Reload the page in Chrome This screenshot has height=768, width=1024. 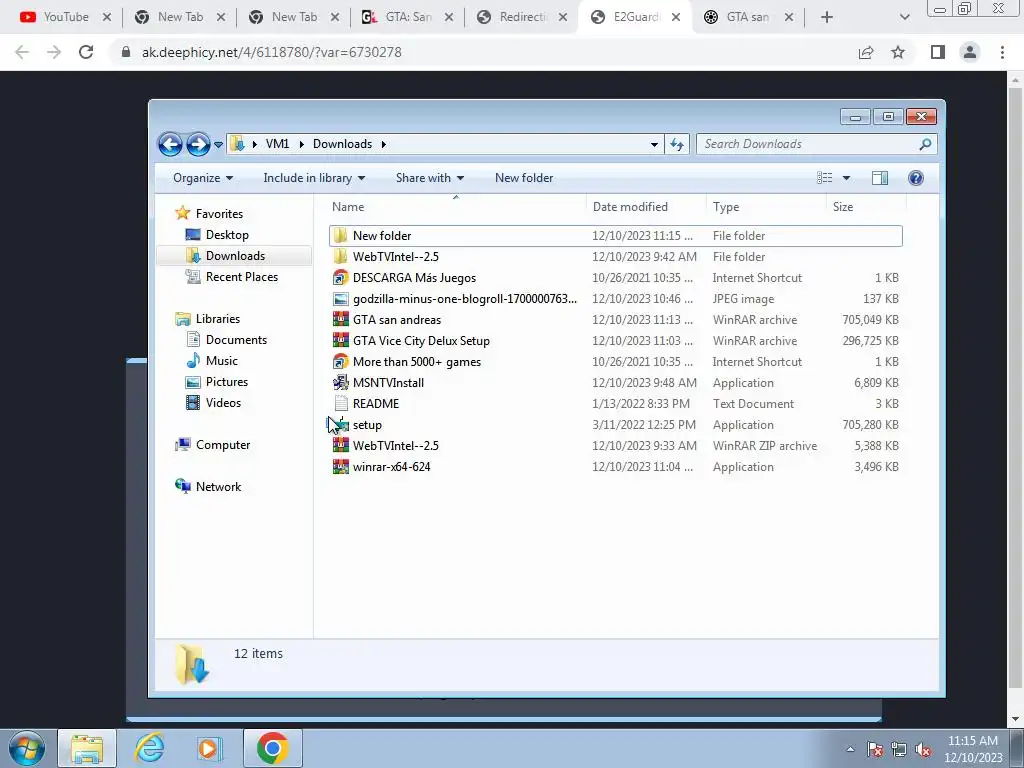(86, 52)
